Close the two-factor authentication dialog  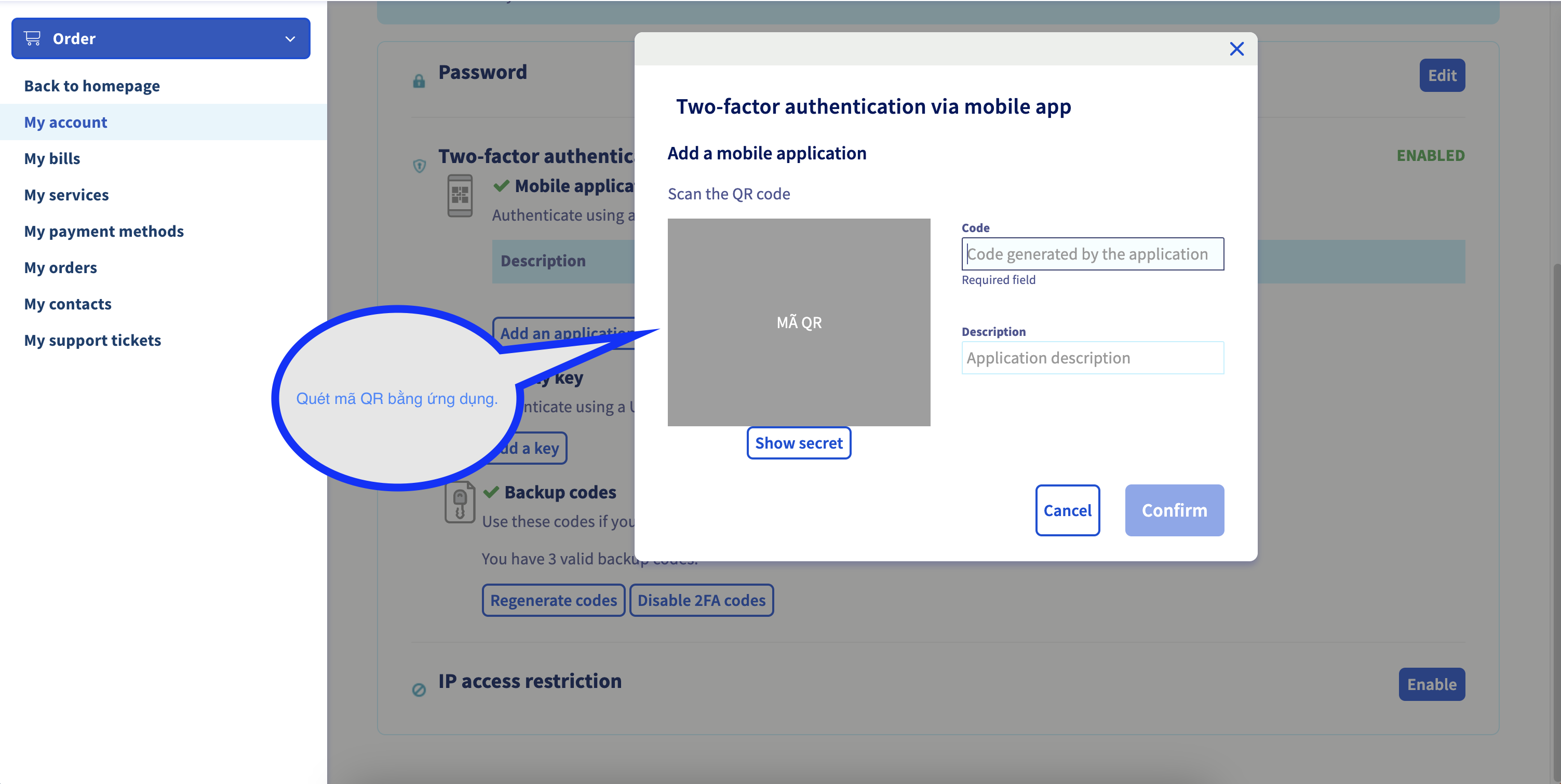click(x=1236, y=49)
